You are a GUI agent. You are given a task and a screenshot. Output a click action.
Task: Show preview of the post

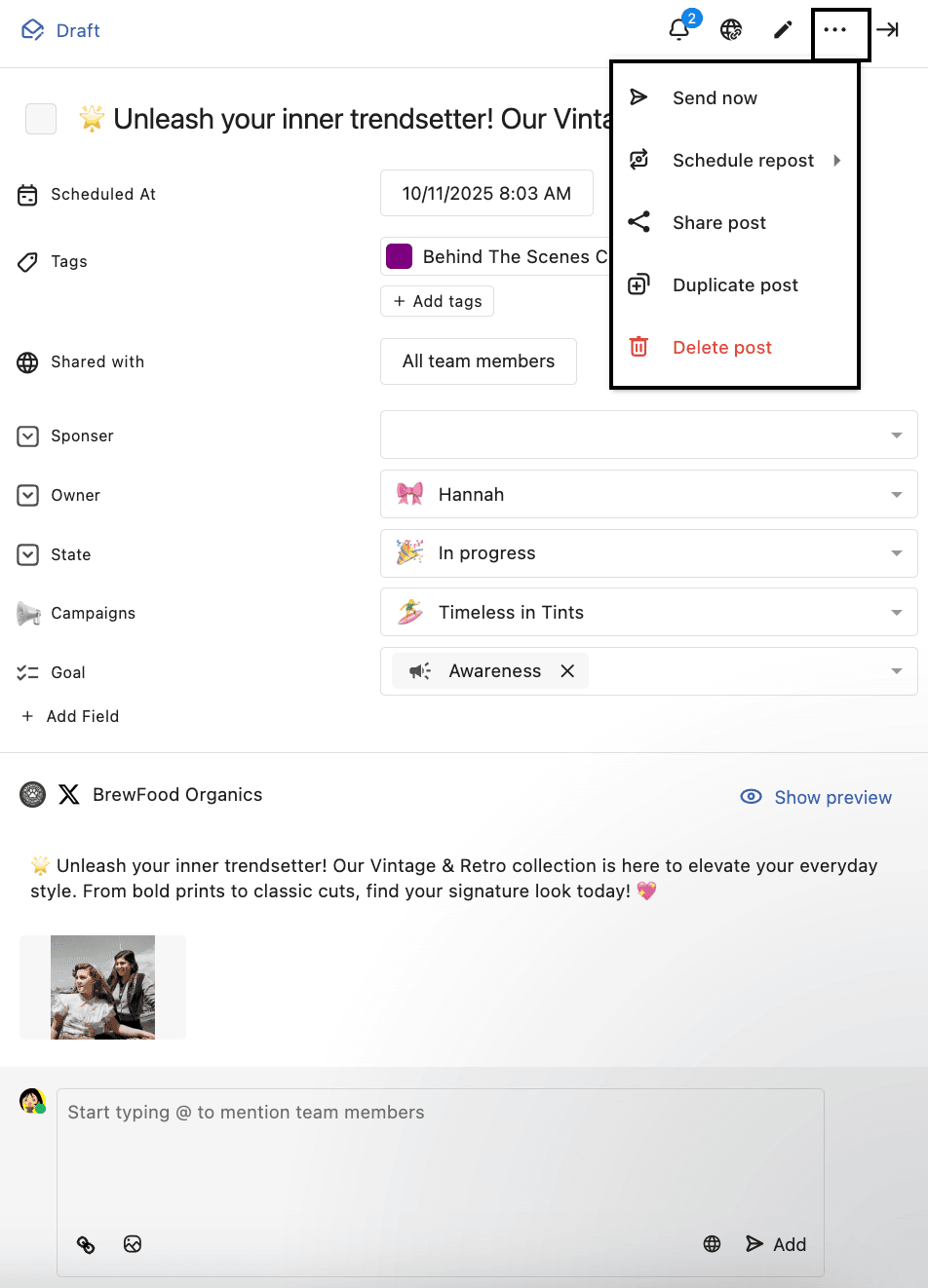point(816,797)
